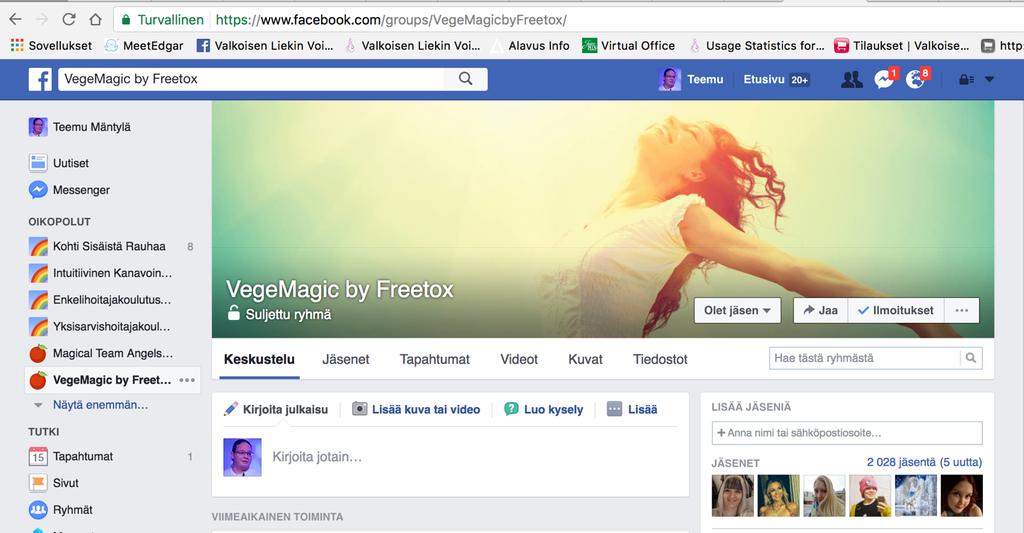Screen dimensions: 1024x533
Task: Open browser home page icon
Action: (95, 20)
